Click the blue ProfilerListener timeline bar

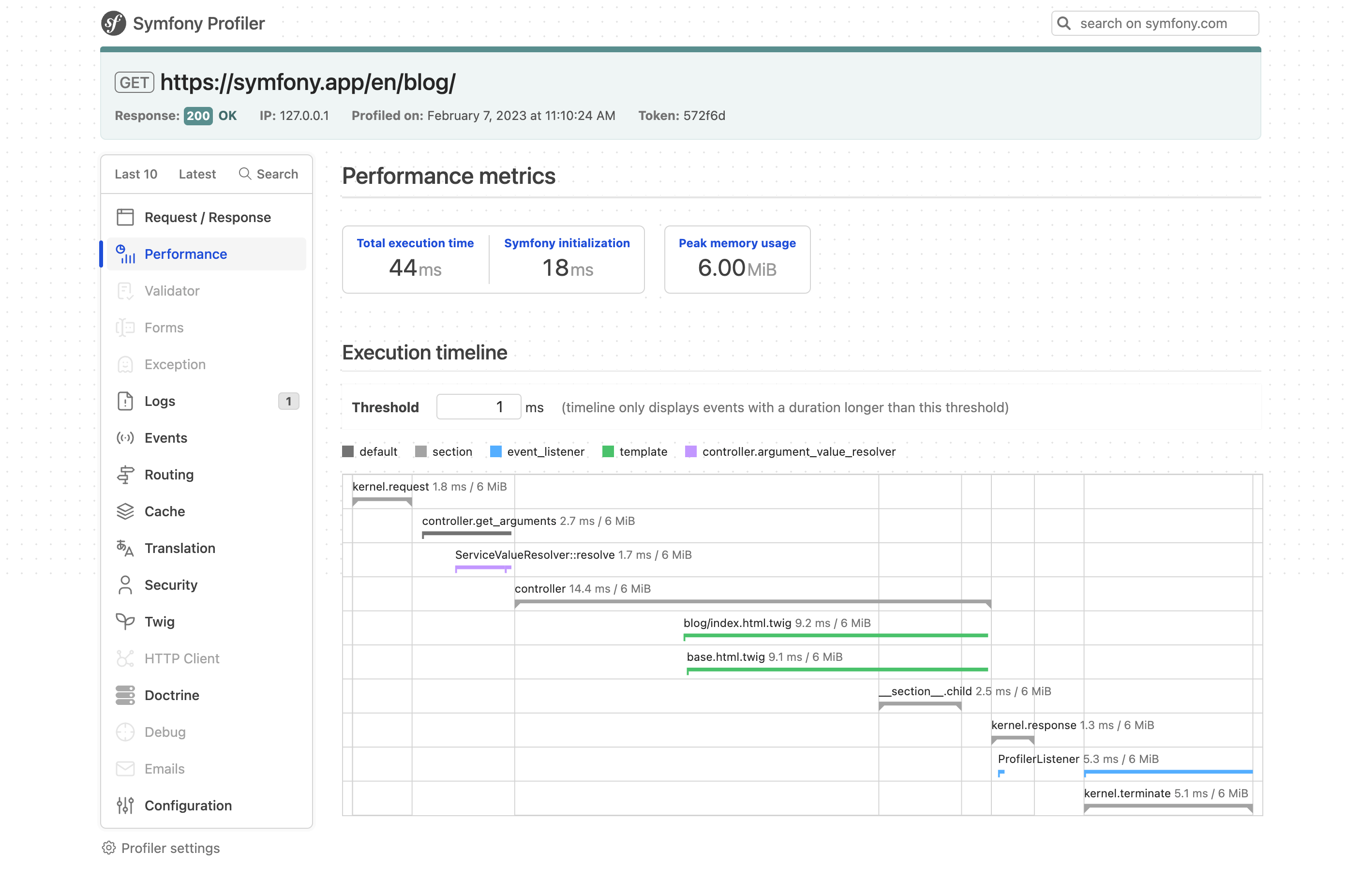[x=1167, y=772]
